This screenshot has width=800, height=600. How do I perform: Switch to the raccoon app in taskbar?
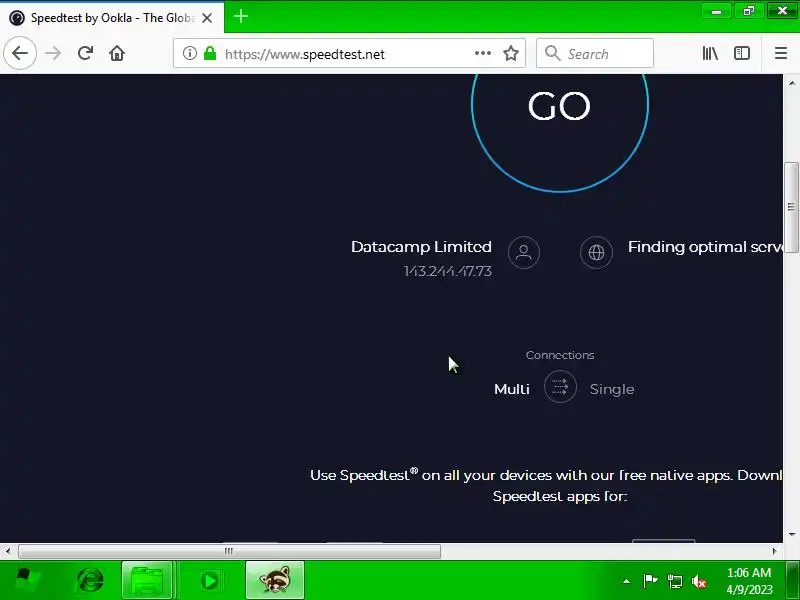(x=275, y=580)
